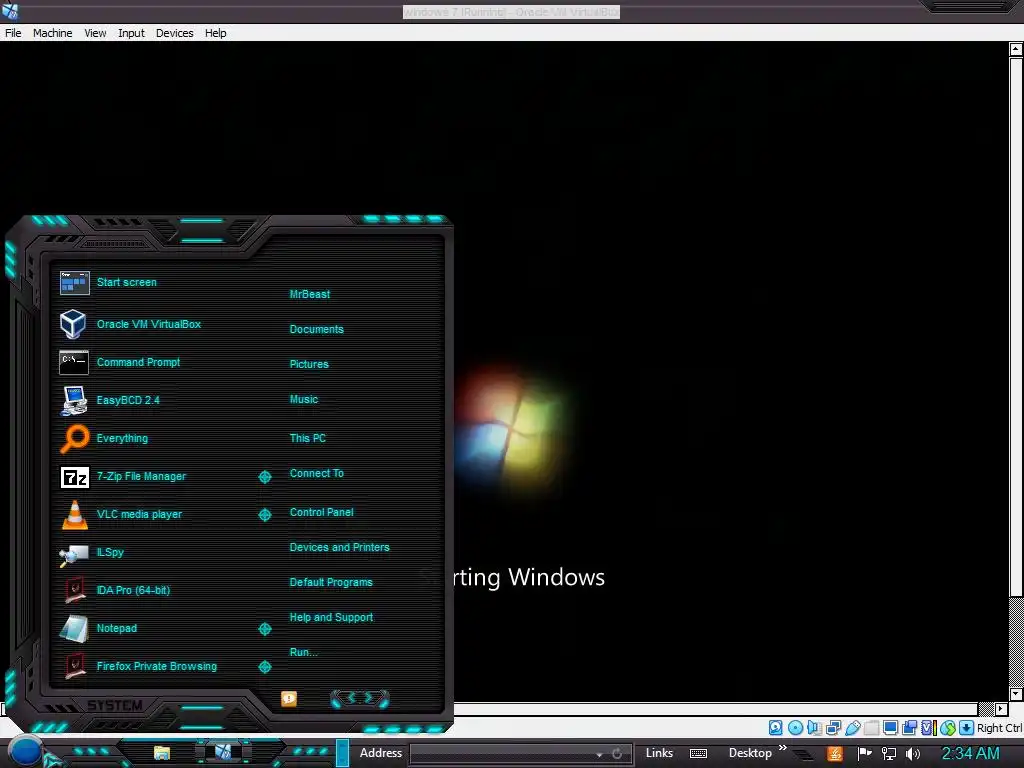The width and height of the screenshot is (1024, 768).
Task: Click the optical disk status icon
Action: click(x=795, y=728)
